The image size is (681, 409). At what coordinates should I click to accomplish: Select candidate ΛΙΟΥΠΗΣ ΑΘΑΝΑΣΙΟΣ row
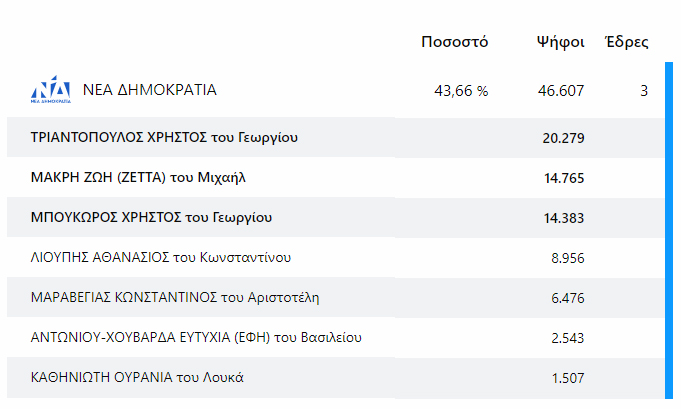(161, 257)
